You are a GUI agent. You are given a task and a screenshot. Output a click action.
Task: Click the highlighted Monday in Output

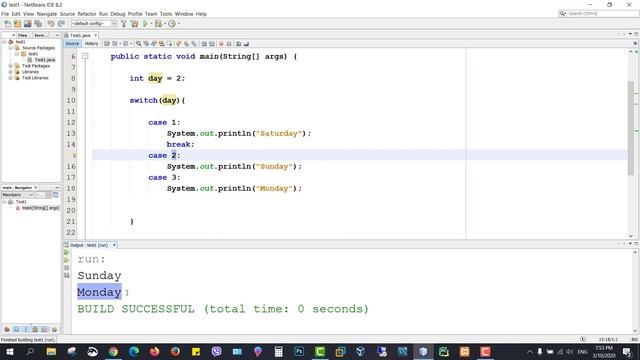click(99, 292)
